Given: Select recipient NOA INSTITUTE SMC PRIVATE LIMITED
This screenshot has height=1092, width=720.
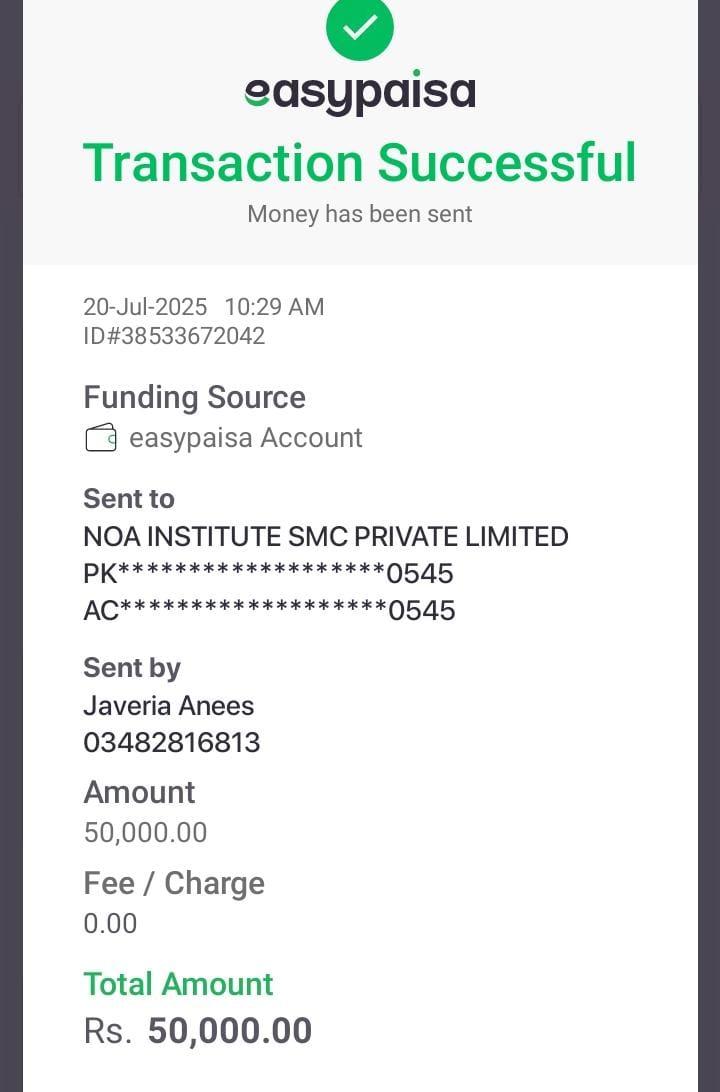Looking at the screenshot, I should [325, 537].
